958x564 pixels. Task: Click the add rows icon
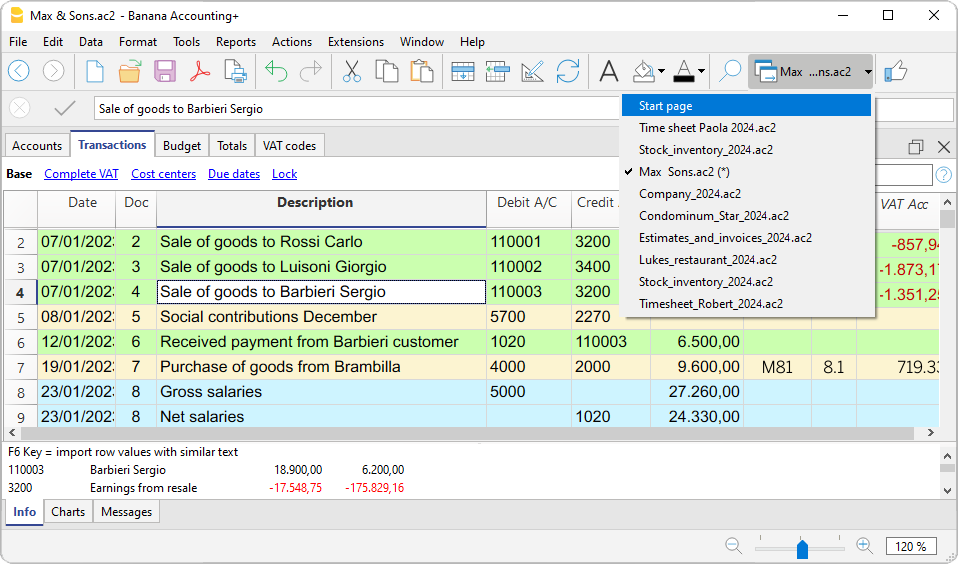(463, 71)
